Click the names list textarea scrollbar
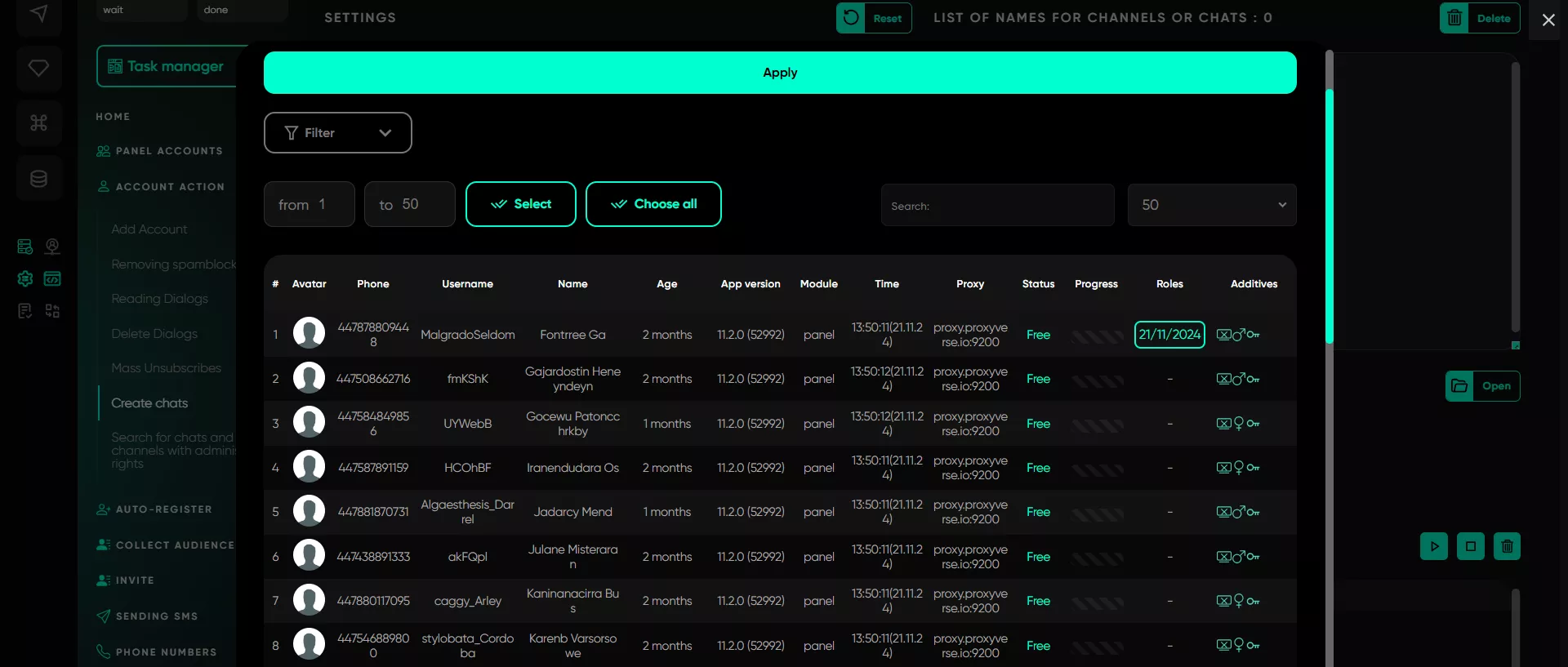 click(x=1515, y=196)
